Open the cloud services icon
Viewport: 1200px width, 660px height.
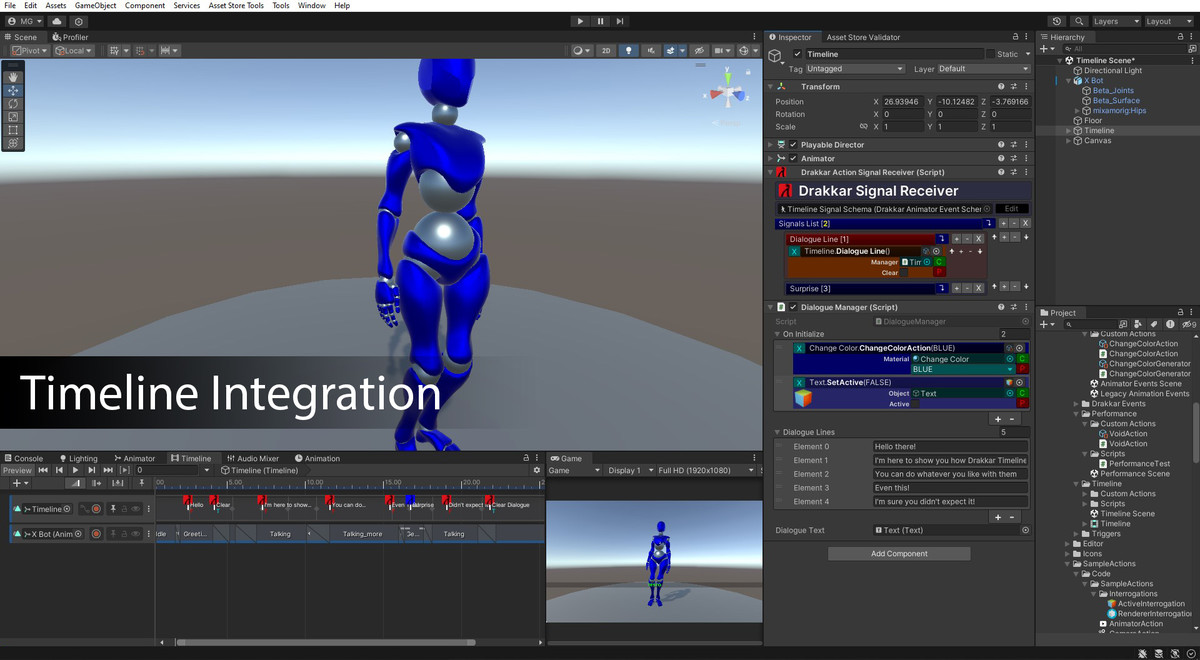[57, 21]
